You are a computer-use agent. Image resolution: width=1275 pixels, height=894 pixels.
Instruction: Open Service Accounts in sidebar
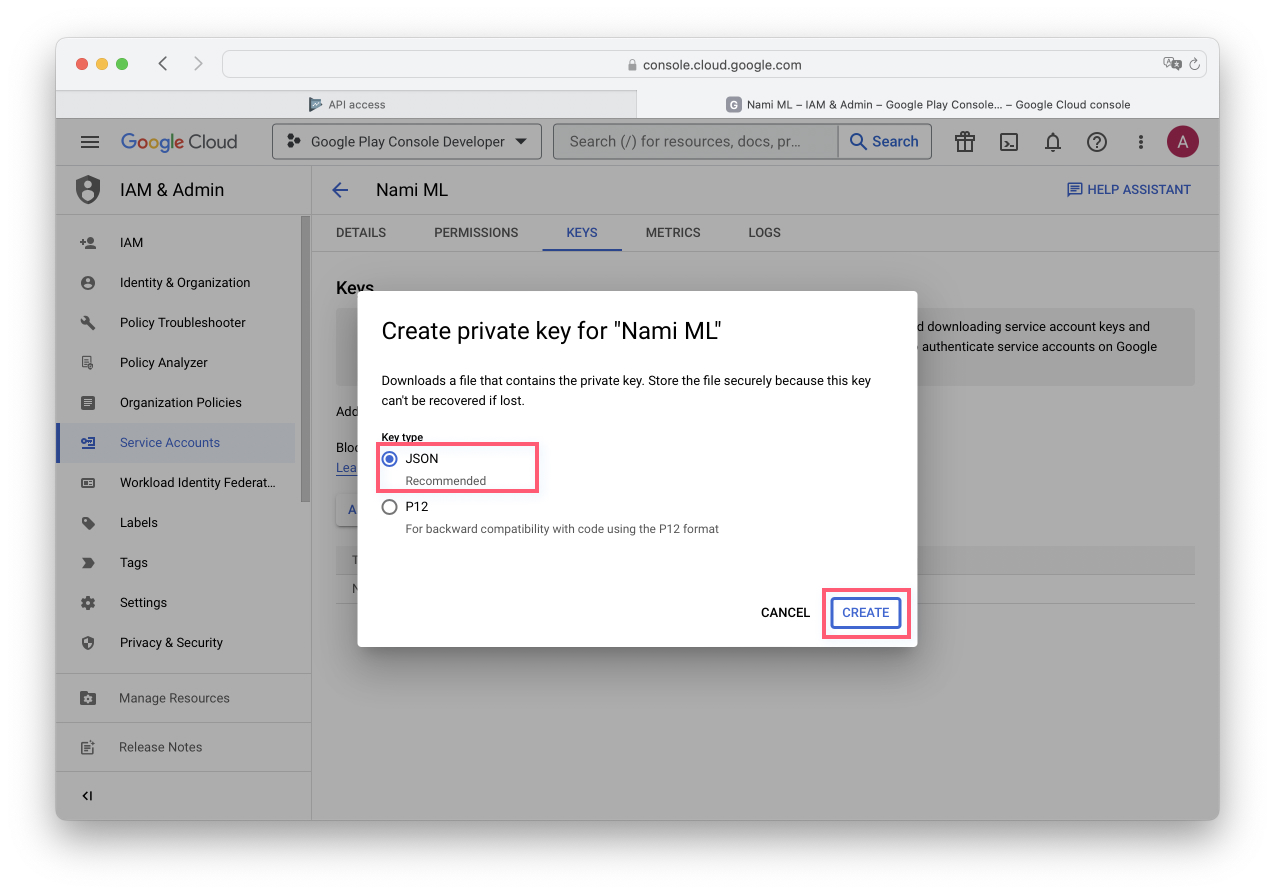coord(176,443)
